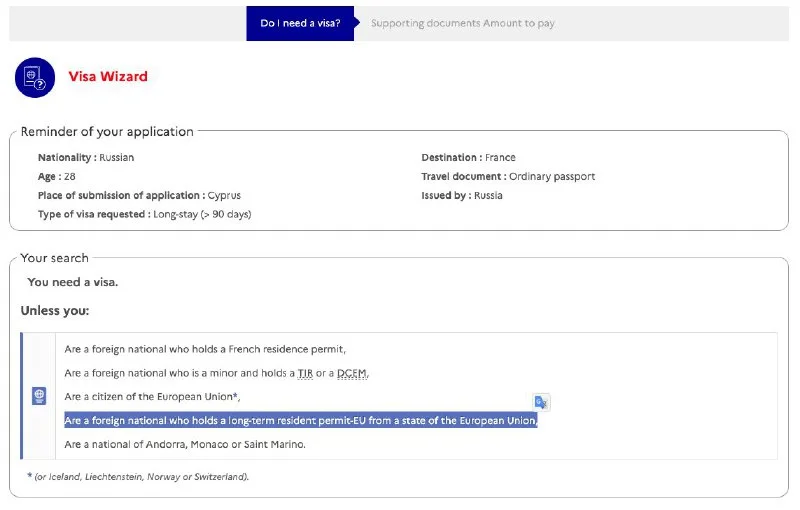Click the red Visa Wizard heading
Image resolution: width=800 pixels, height=510 pixels.
[108, 76]
